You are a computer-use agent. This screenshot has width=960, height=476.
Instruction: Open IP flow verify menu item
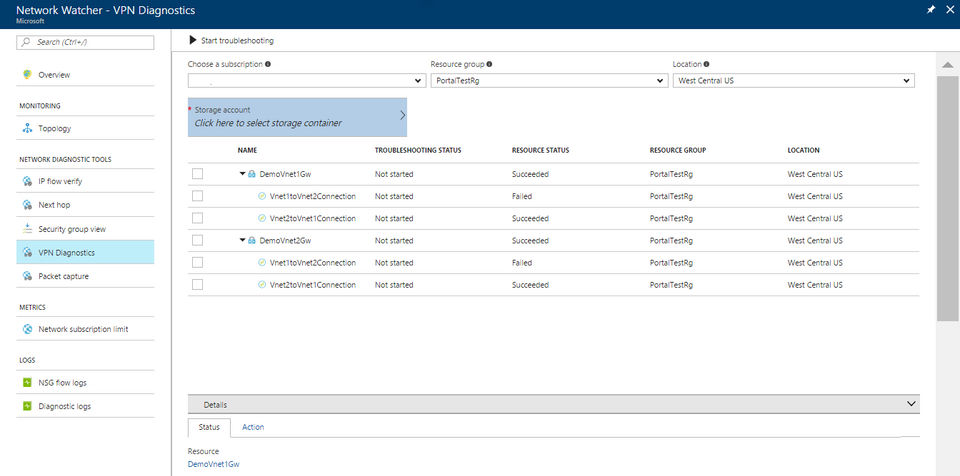(x=85, y=181)
